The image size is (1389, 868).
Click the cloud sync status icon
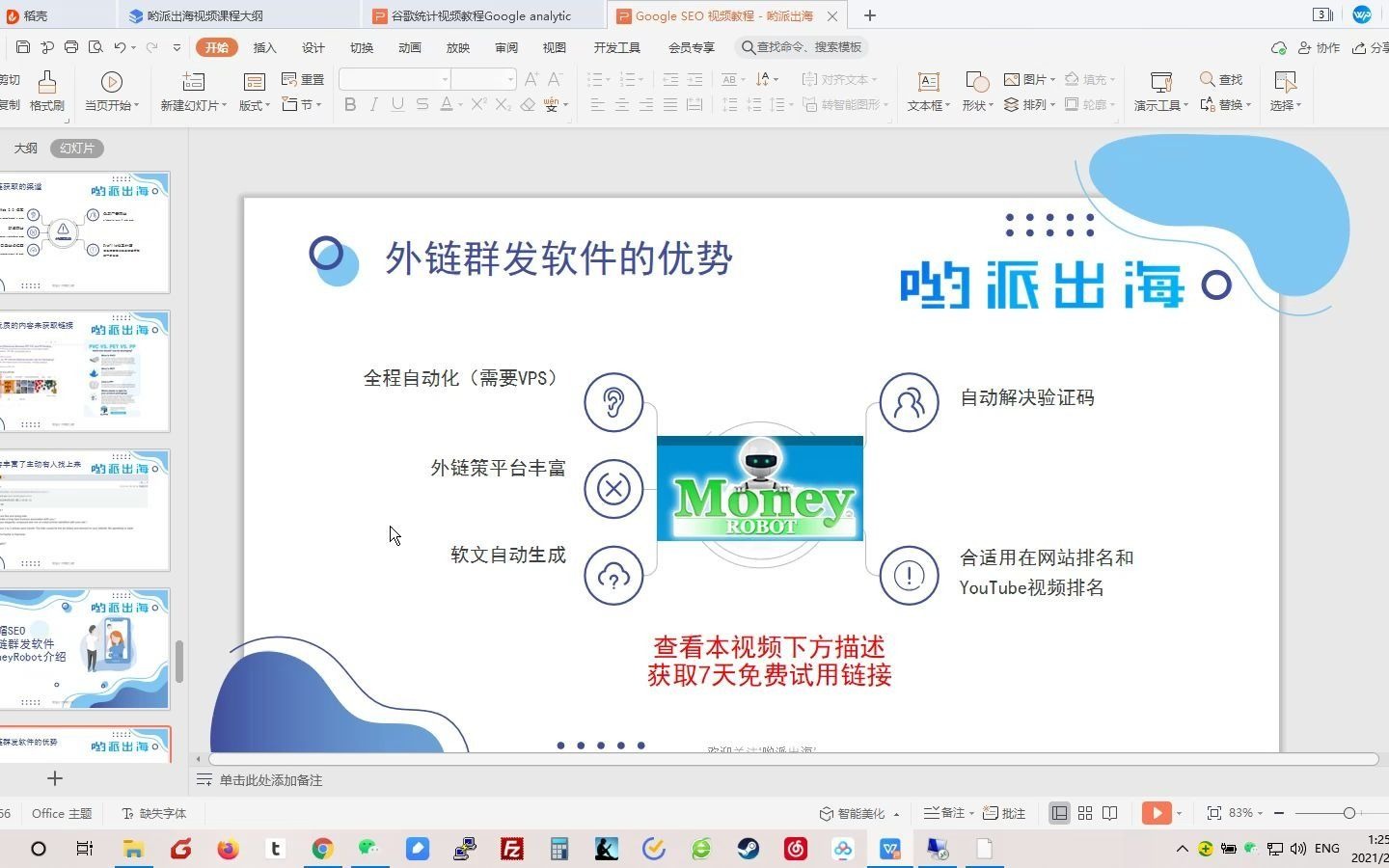click(1279, 47)
